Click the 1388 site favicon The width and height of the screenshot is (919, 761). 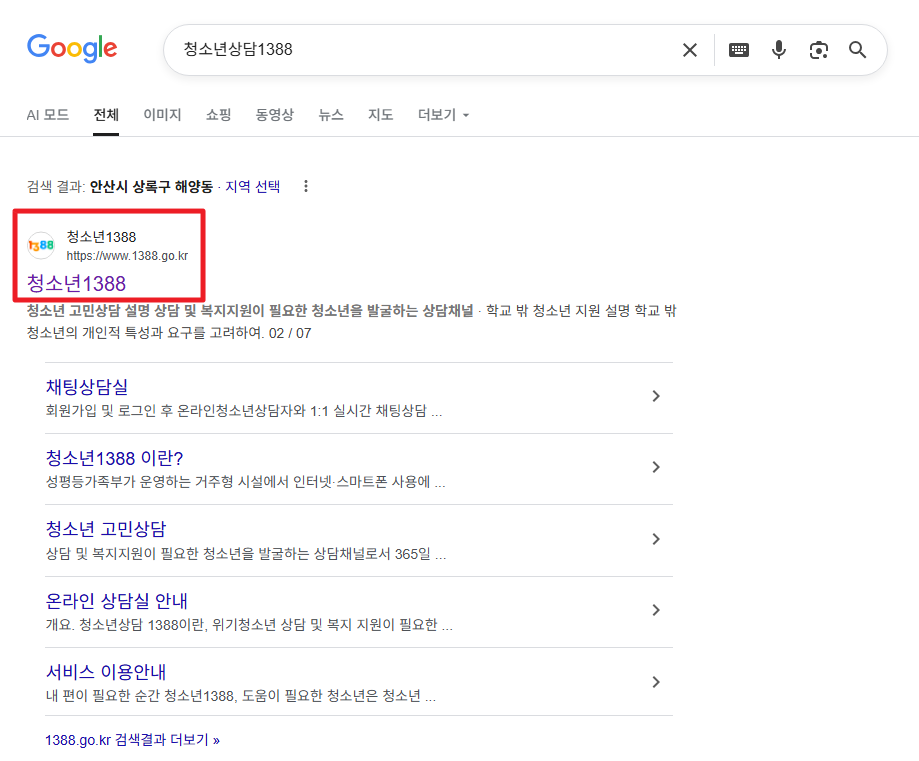click(40, 246)
